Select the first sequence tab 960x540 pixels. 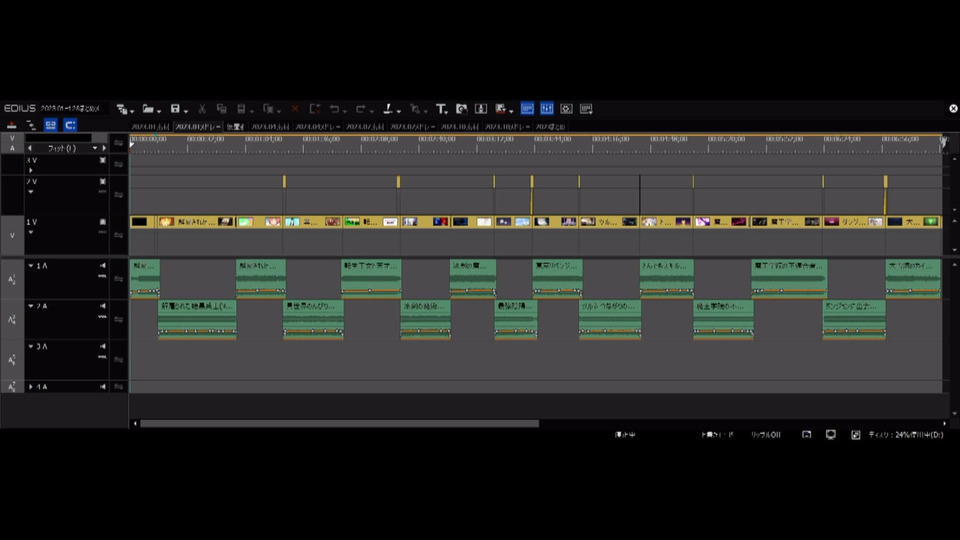click(x=150, y=127)
